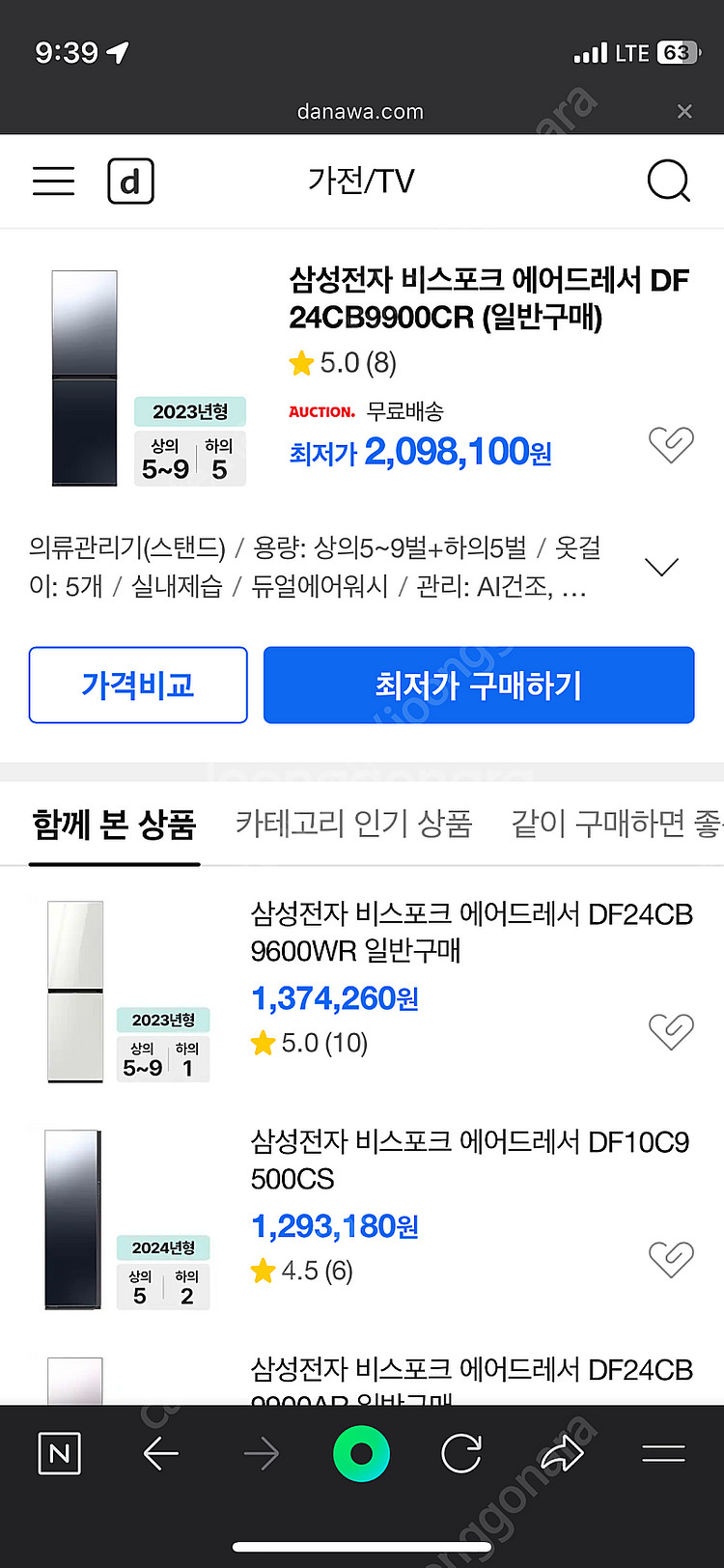Tap the Danawa 'd' logo icon

click(x=130, y=181)
